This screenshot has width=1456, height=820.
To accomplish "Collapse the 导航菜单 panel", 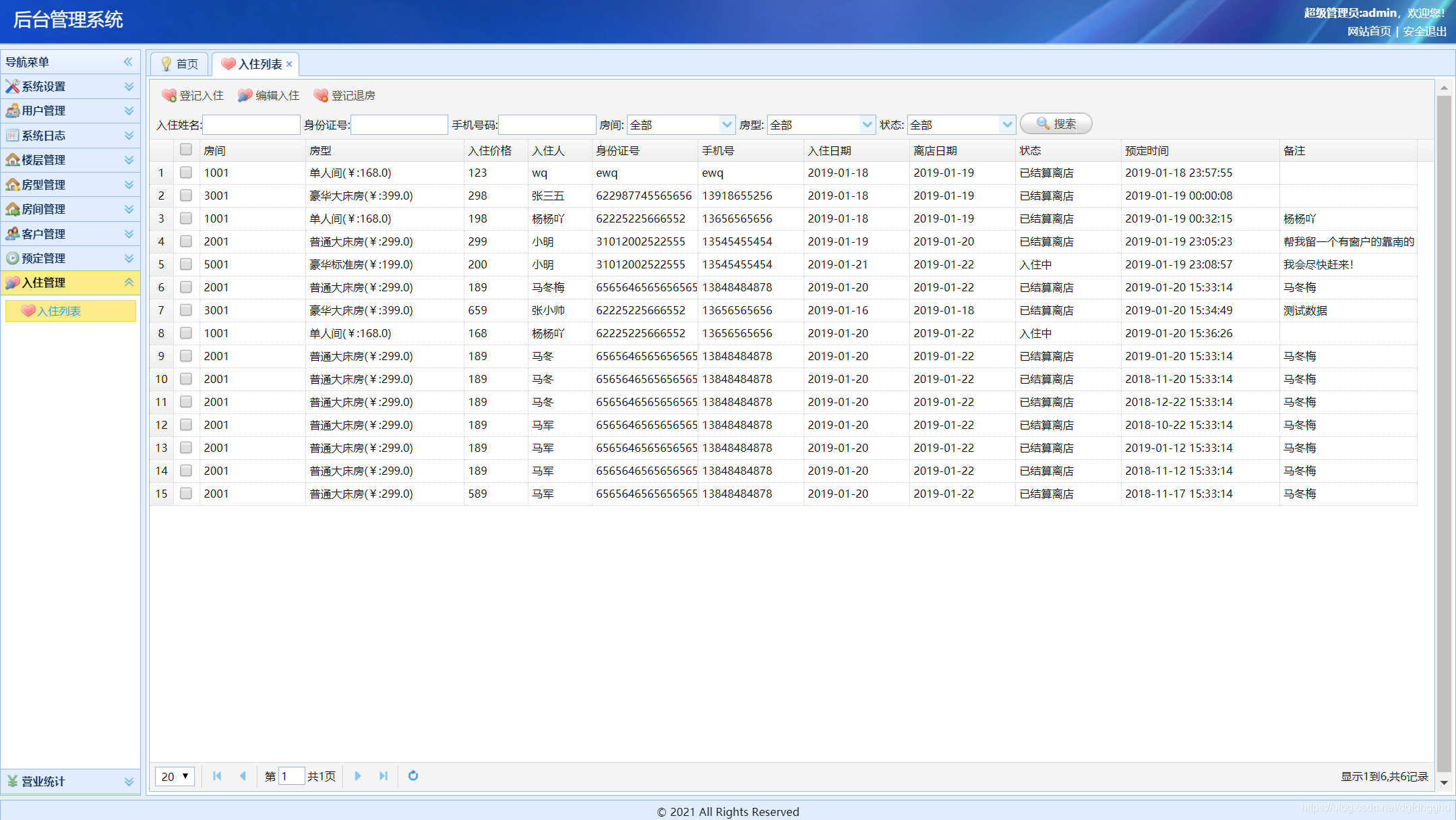I will point(128,62).
